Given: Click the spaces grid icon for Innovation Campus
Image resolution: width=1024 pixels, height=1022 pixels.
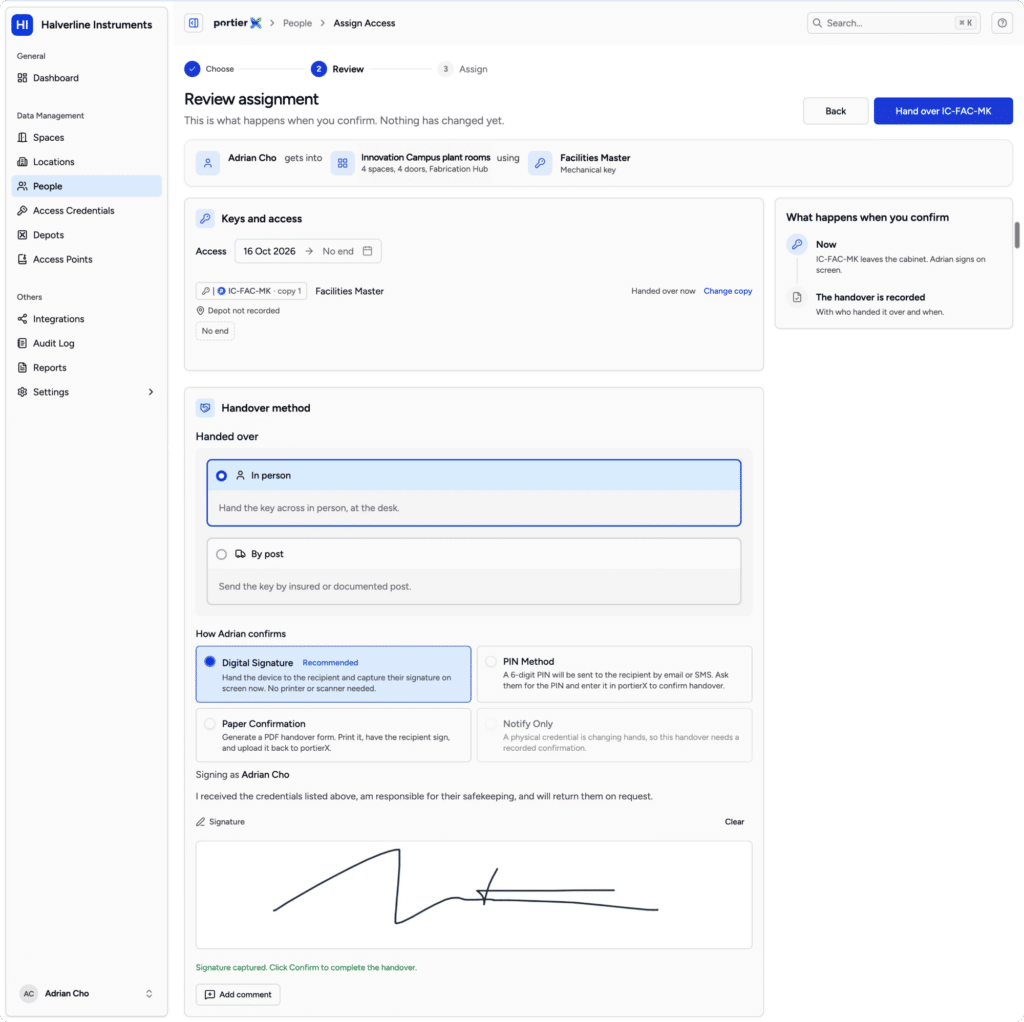Looking at the screenshot, I should click(x=342, y=163).
